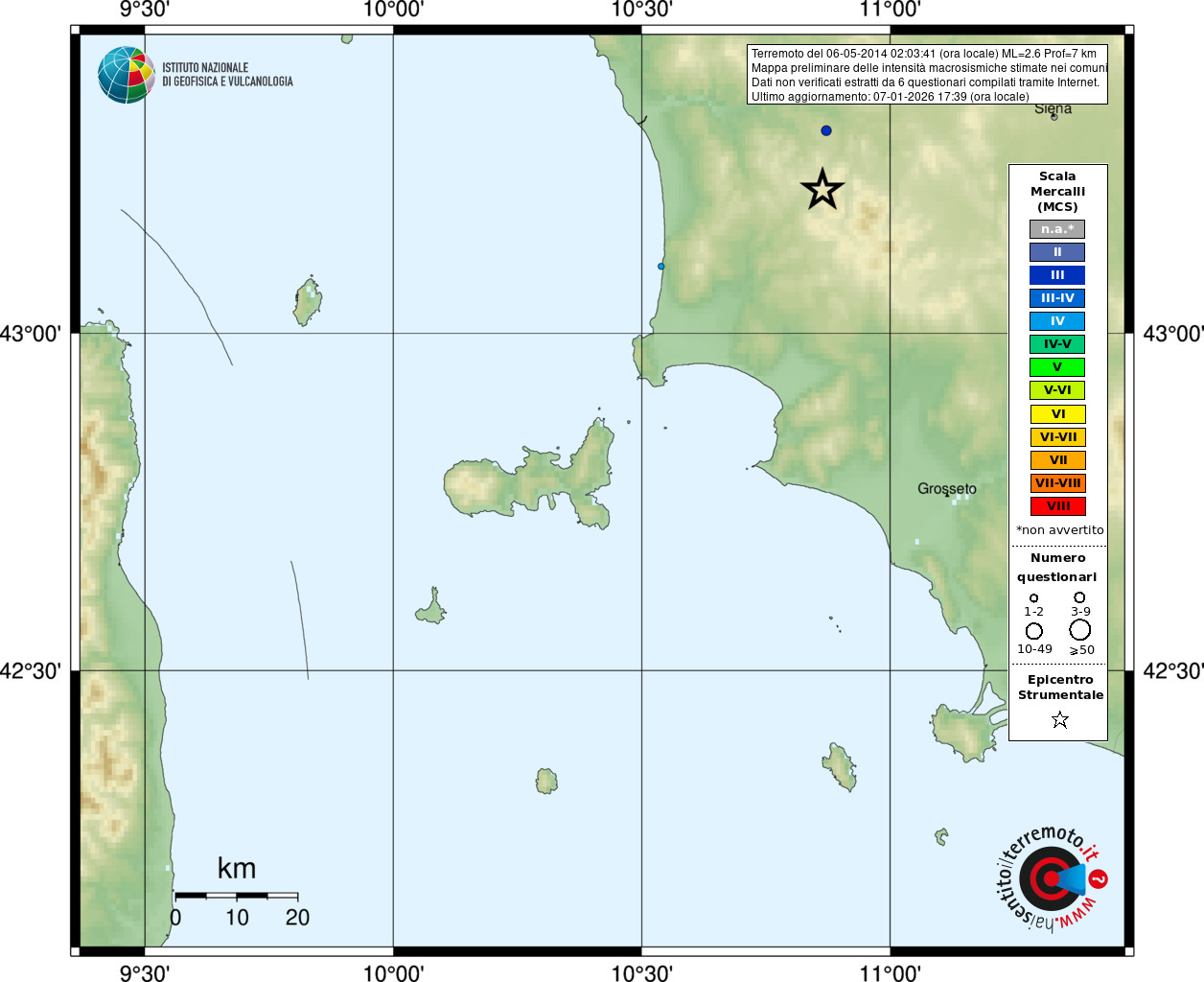Select the blue III intensity swatch
This screenshot has width=1204, height=982.
tap(1057, 275)
